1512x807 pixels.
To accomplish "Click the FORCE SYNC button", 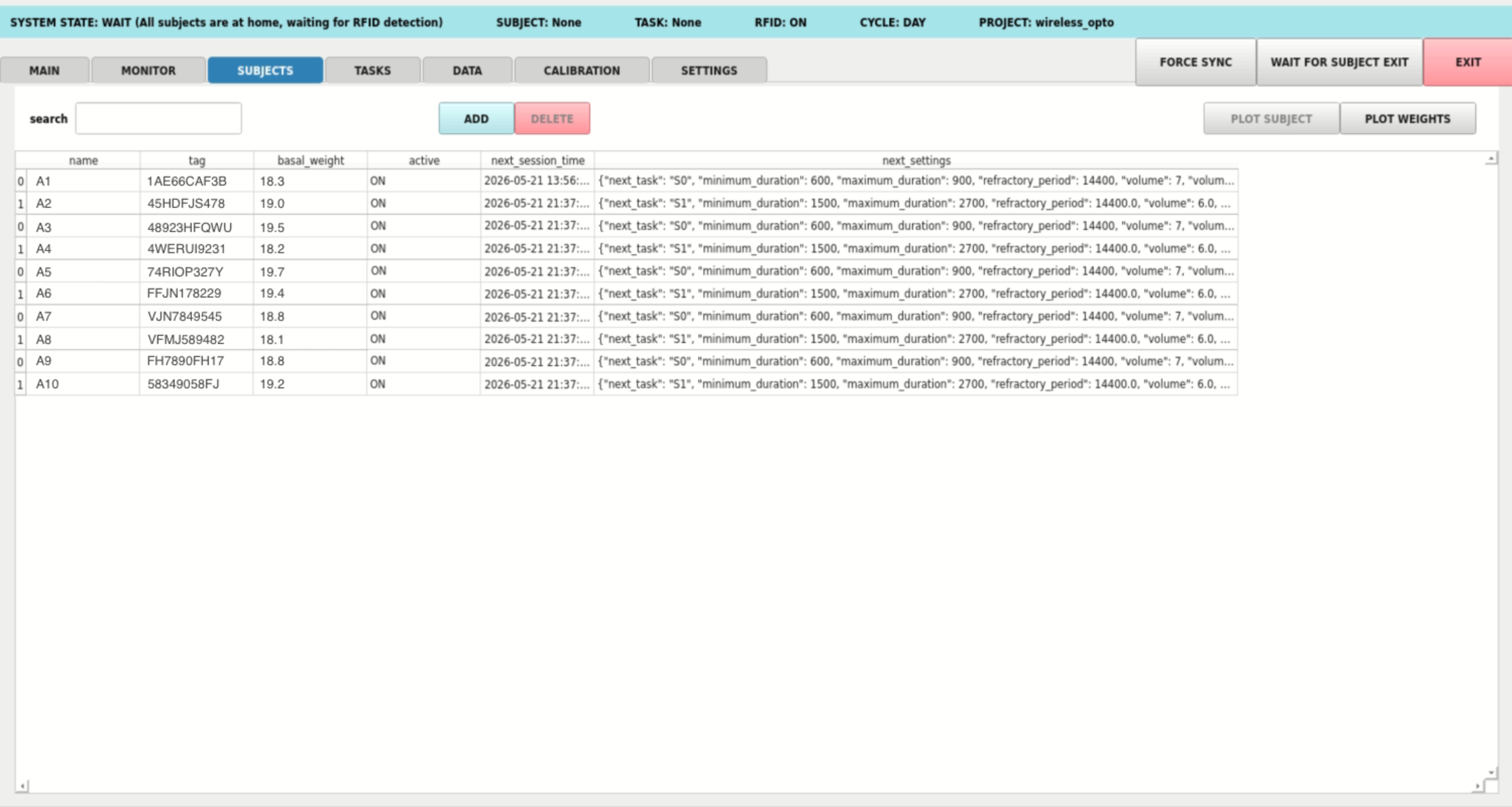I will (1195, 62).
